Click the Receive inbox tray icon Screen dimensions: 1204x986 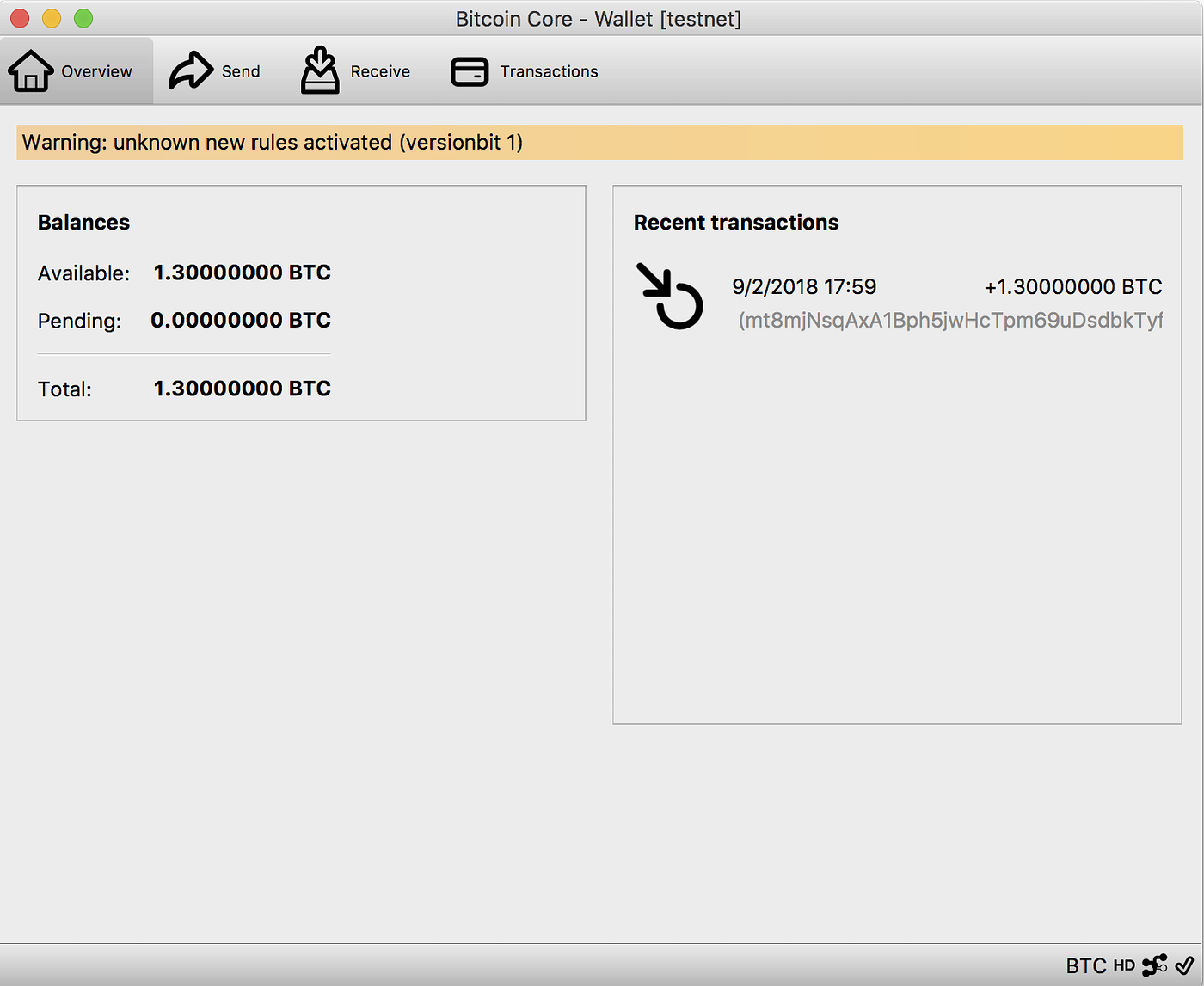pos(319,69)
